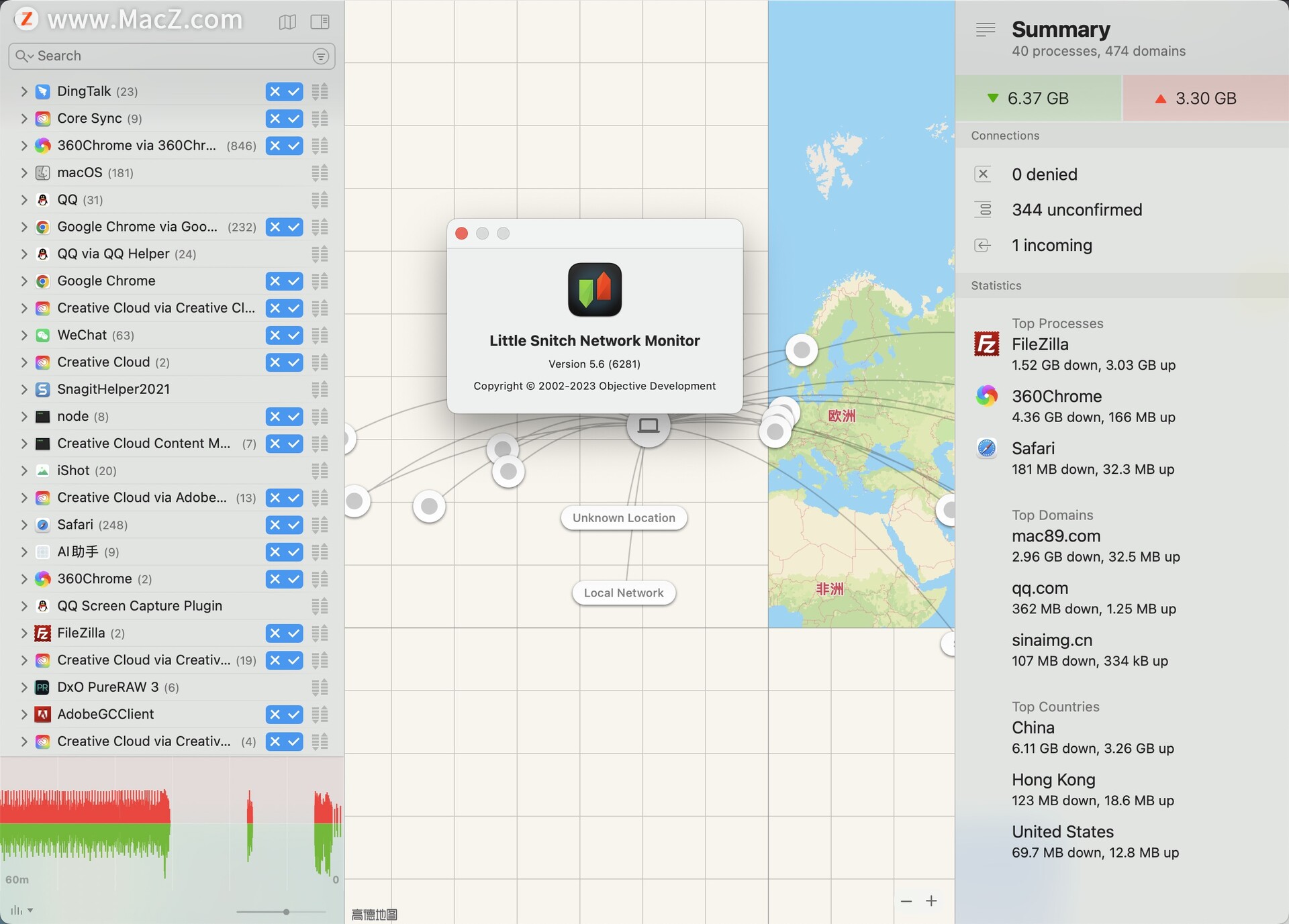Expand the Google Chrome process entry
This screenshot has height=924, width=1289.
[24, 281]
